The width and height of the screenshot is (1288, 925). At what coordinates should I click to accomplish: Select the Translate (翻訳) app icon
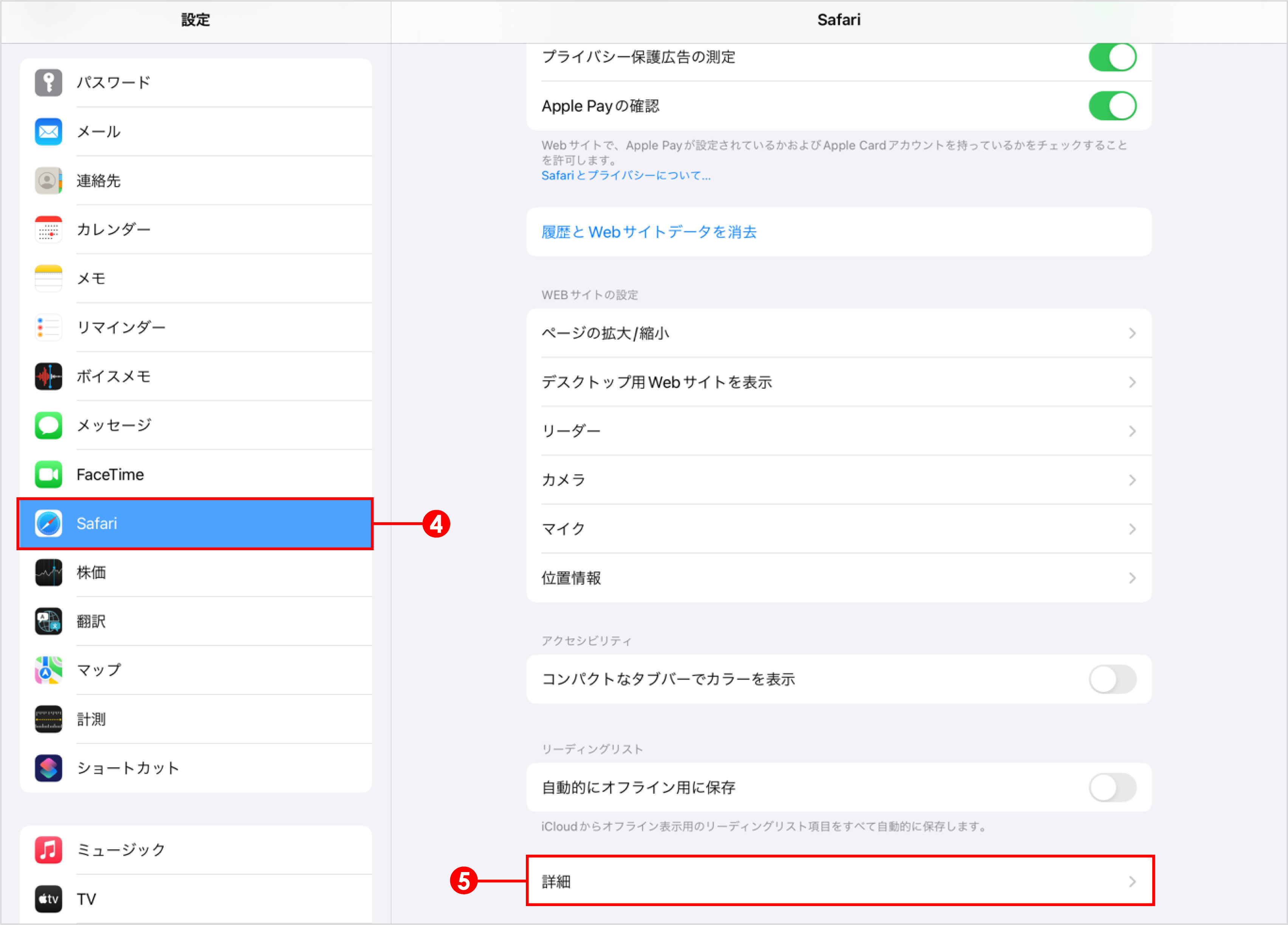click(48, 621)
